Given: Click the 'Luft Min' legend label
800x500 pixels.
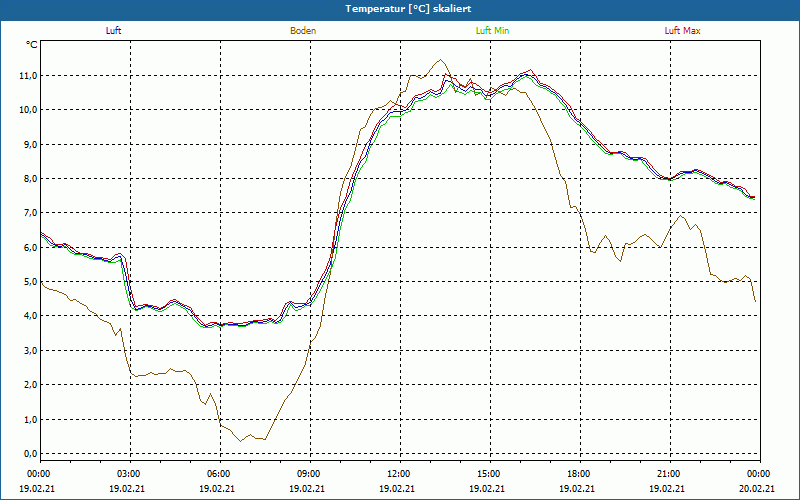Looking at the screenshot, I should point(492,31).
